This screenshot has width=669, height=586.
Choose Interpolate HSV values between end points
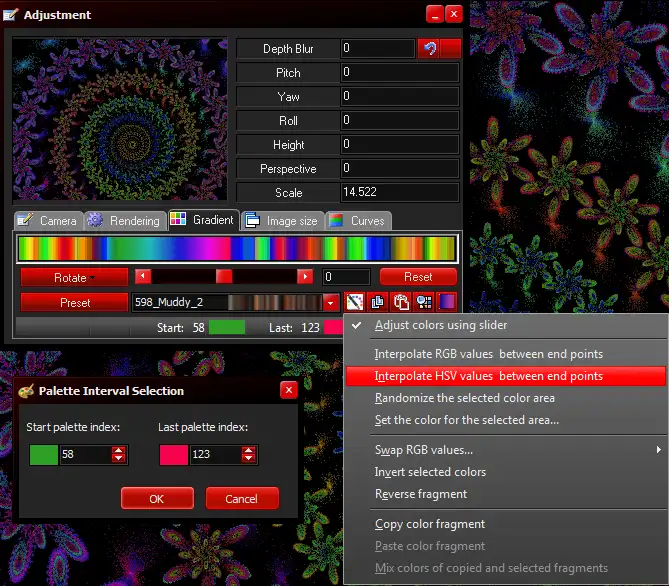pos(506,376)
